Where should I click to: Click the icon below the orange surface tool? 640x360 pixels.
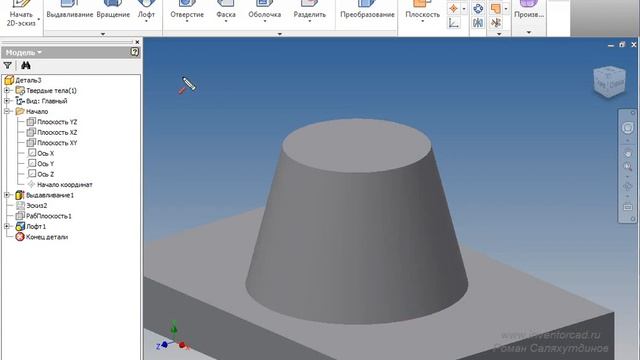(496, 22)
